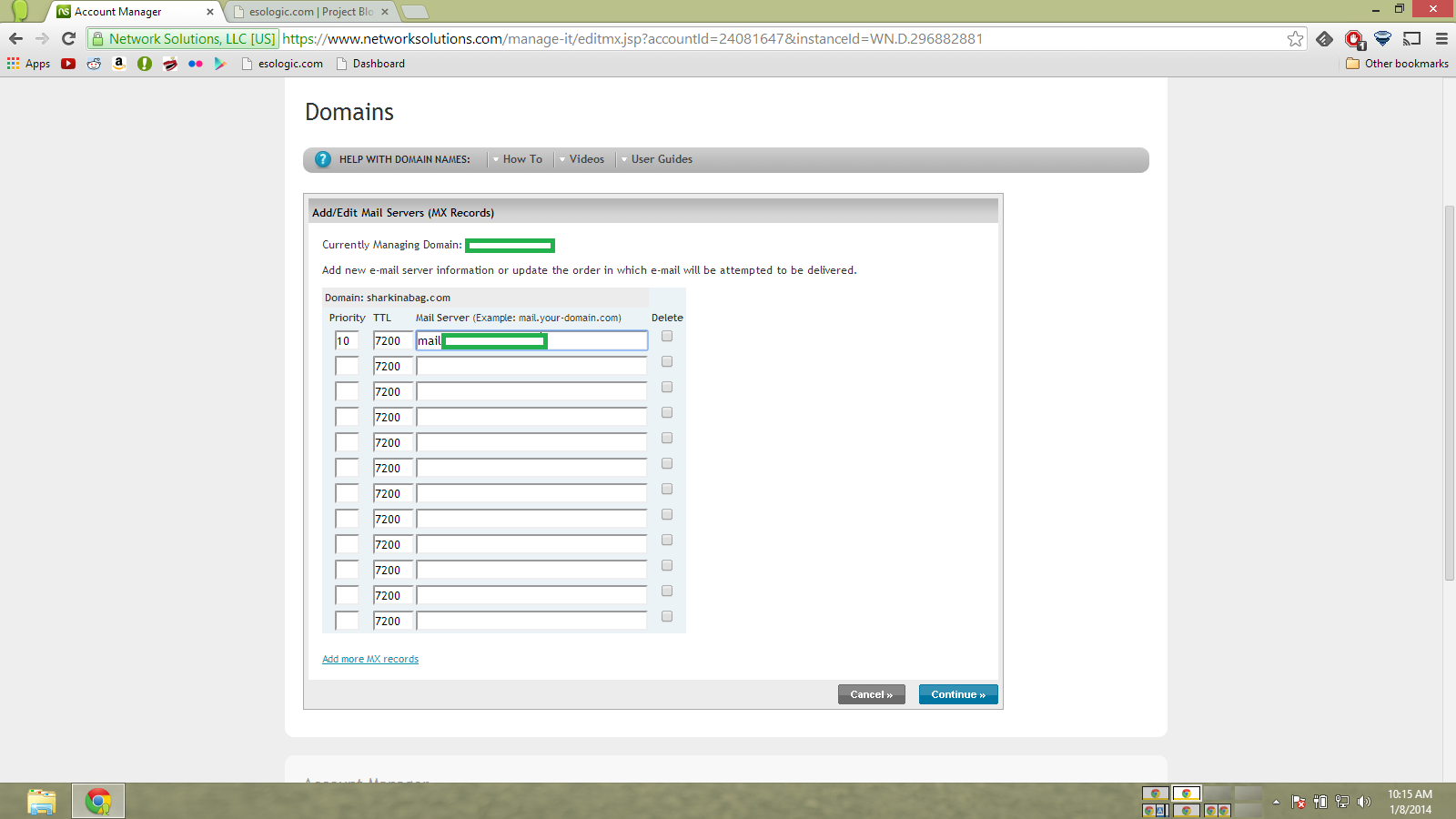Click the blue layered extension icon

pyautogui.click(x=1382, y=38)
